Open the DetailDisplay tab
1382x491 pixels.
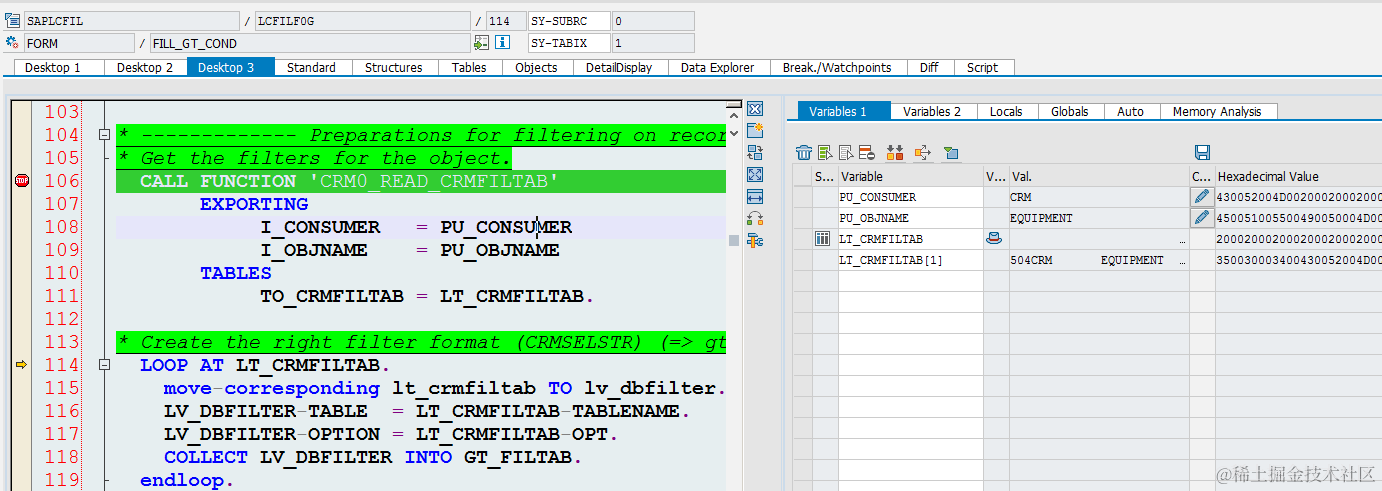tap(619, 67)
